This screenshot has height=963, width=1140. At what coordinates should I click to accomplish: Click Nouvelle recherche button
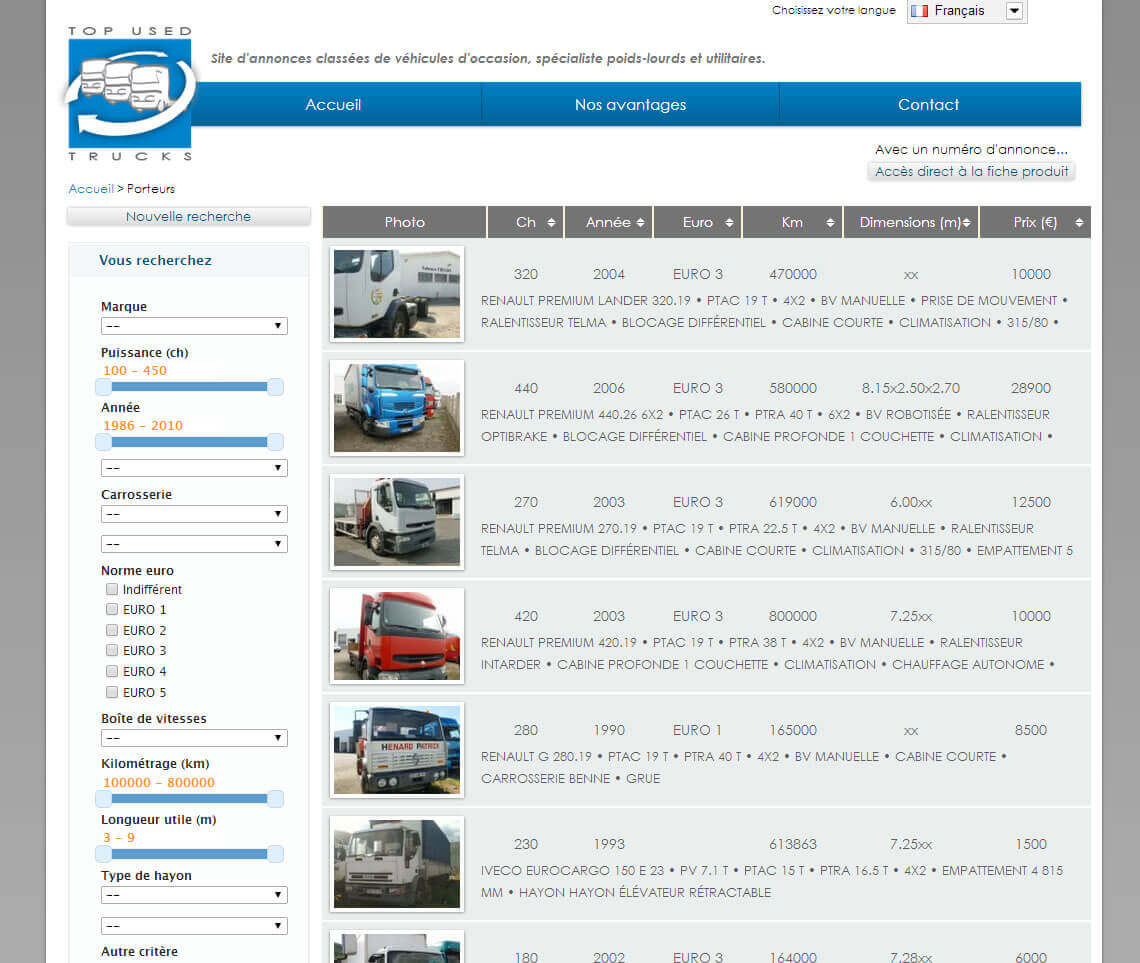coord(188,217)
